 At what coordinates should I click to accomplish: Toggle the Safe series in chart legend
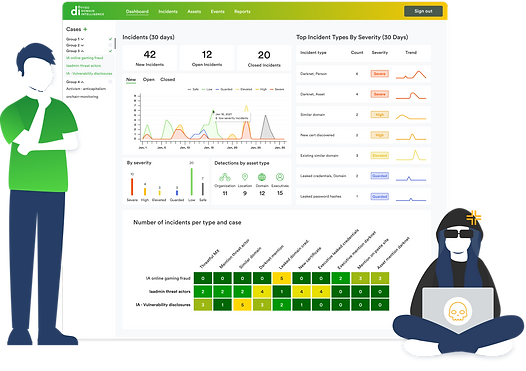coord(193,90)
